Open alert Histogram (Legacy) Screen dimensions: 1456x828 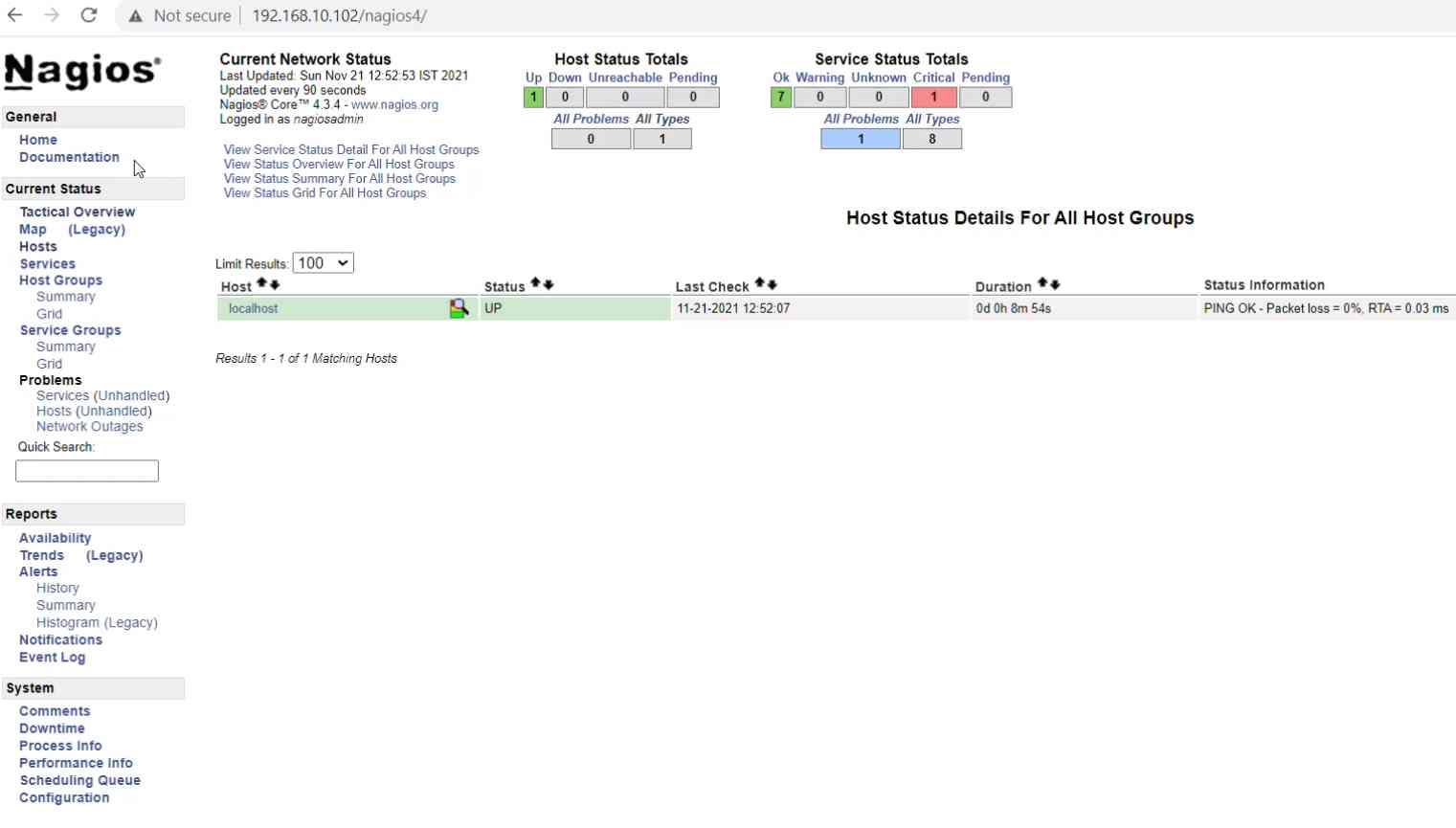click(97, 622)
